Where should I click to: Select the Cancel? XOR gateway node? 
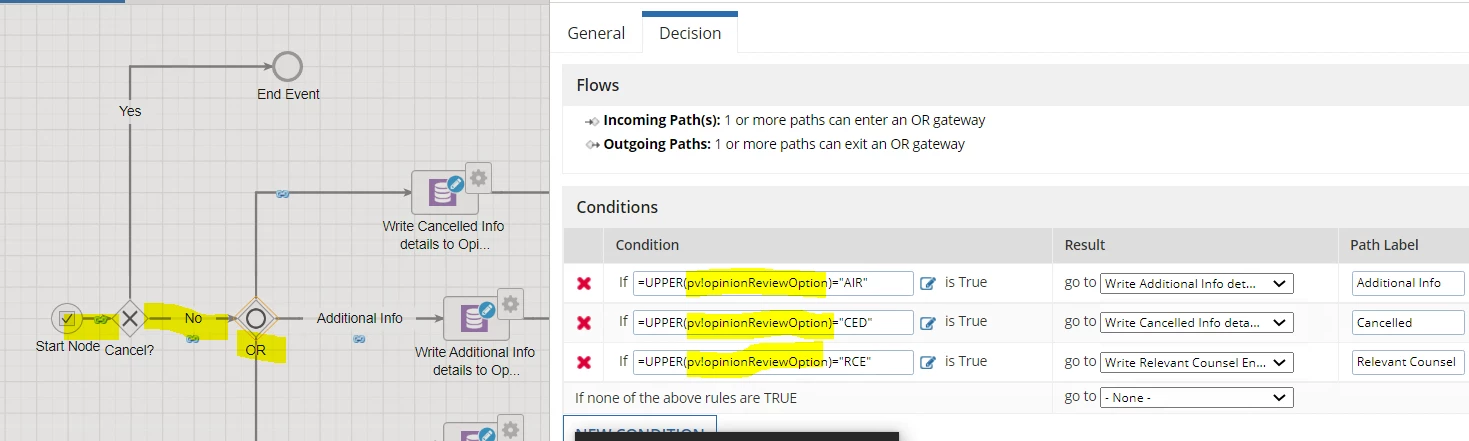(x=129, y=319)
